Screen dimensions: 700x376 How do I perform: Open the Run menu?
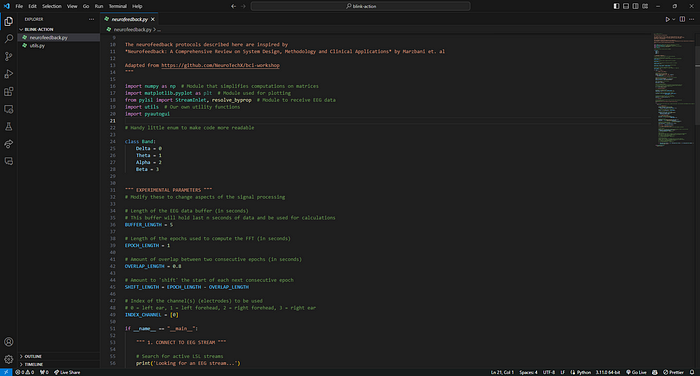[x=99, y=6]
